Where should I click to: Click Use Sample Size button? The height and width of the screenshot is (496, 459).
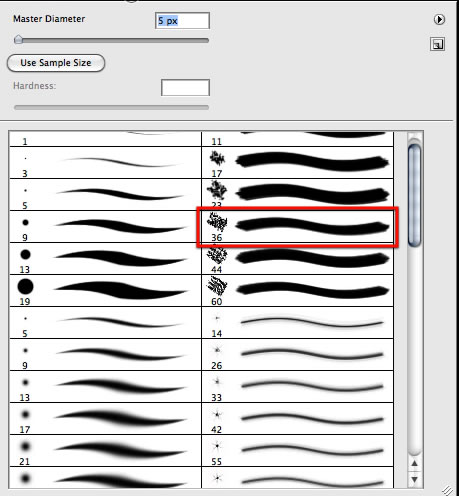[x=56, y=63]
